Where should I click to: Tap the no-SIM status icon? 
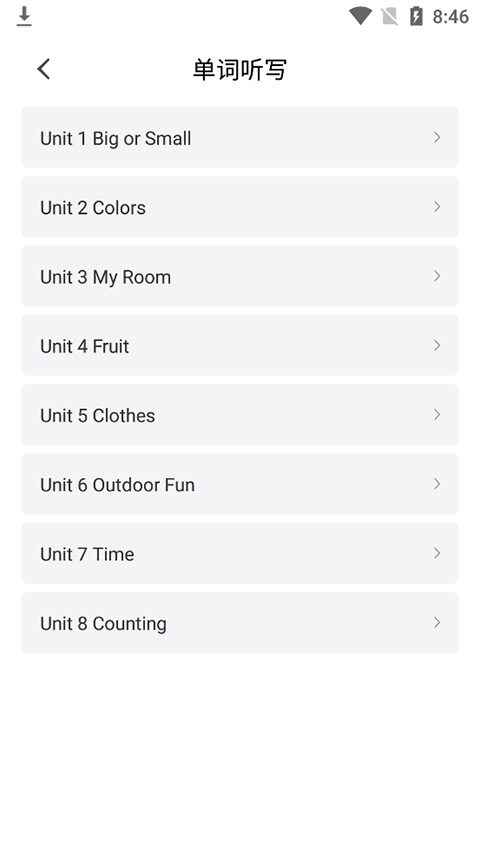(x=390, y=16)
